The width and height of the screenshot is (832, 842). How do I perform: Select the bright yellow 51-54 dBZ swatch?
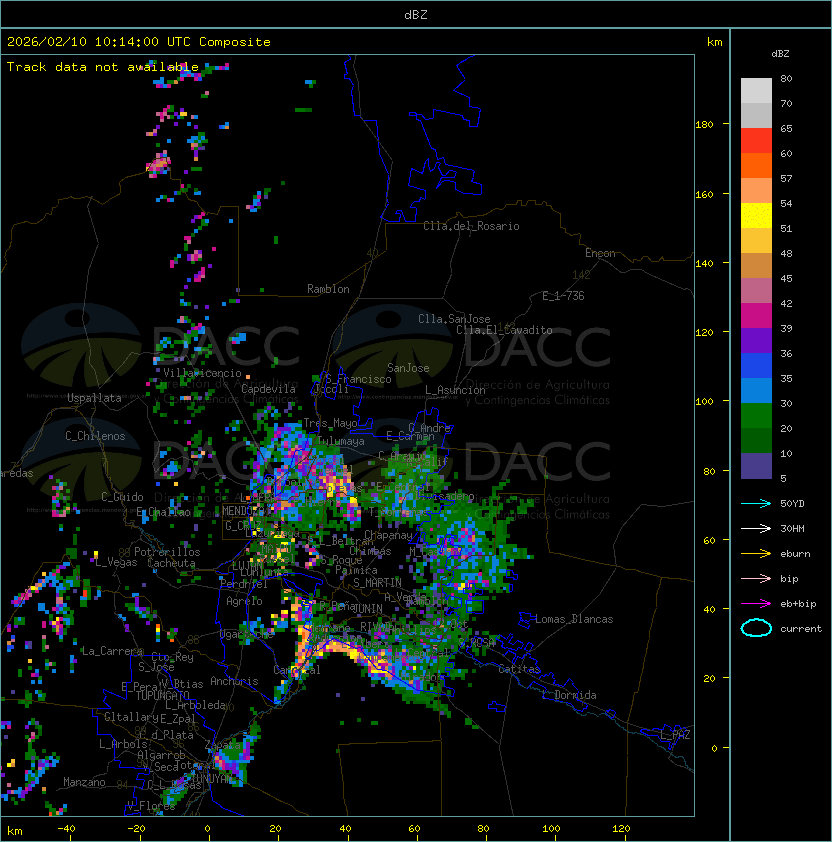tap(756, 216)
